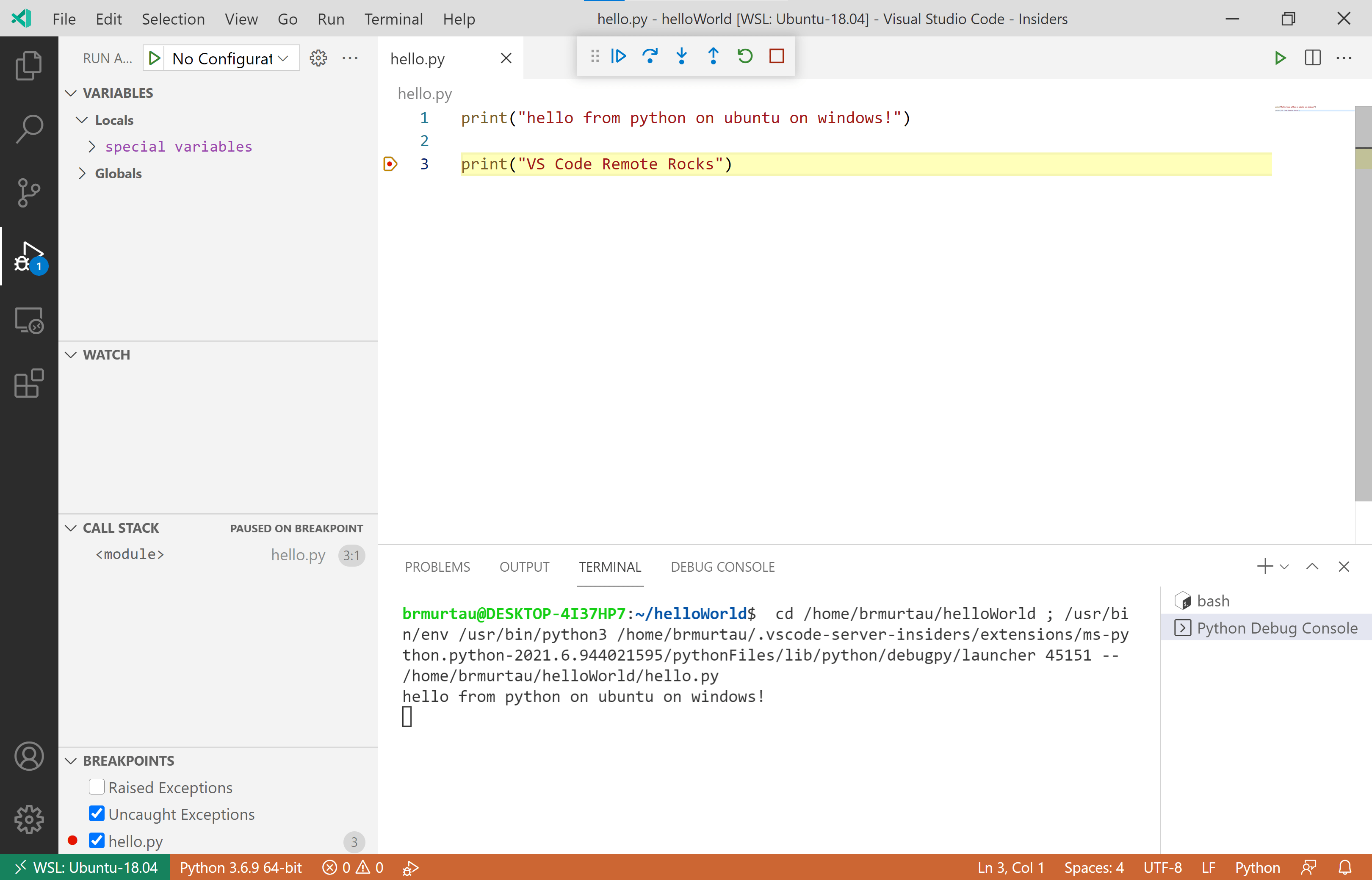Click the Step Into debug icon
Screen dimensions: 1372x880
(681, 56)
